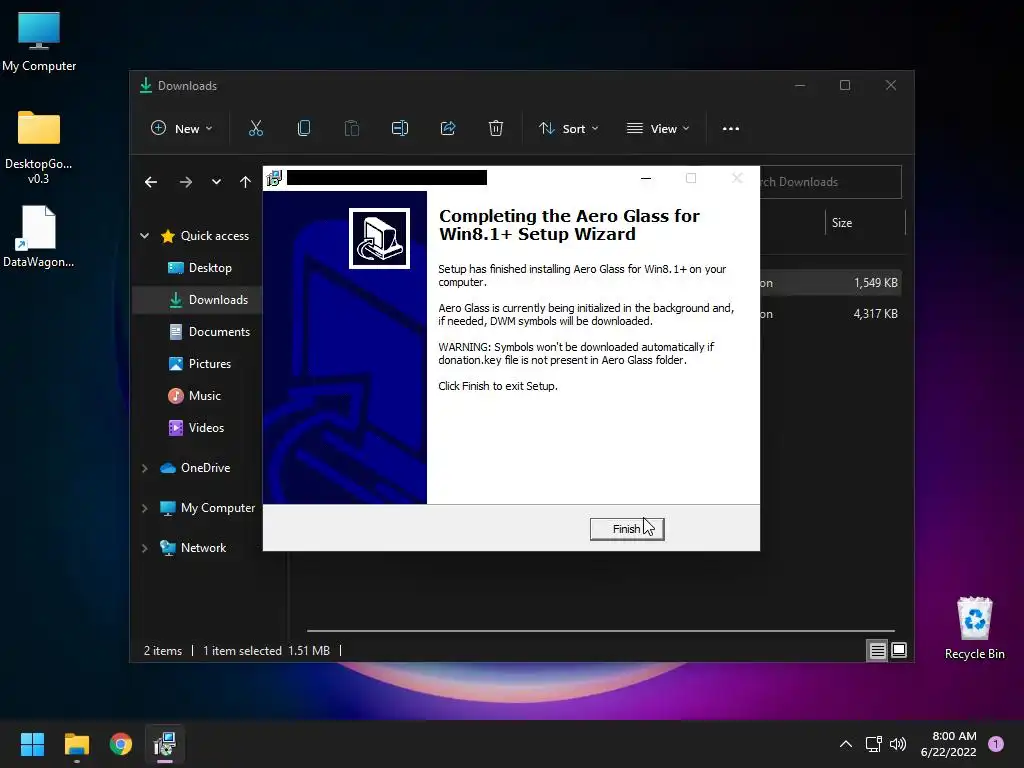This screenshot has height=768, width=1024.
Task: Select Quick access in the navigation pane
Action: (x=205, y=236)
